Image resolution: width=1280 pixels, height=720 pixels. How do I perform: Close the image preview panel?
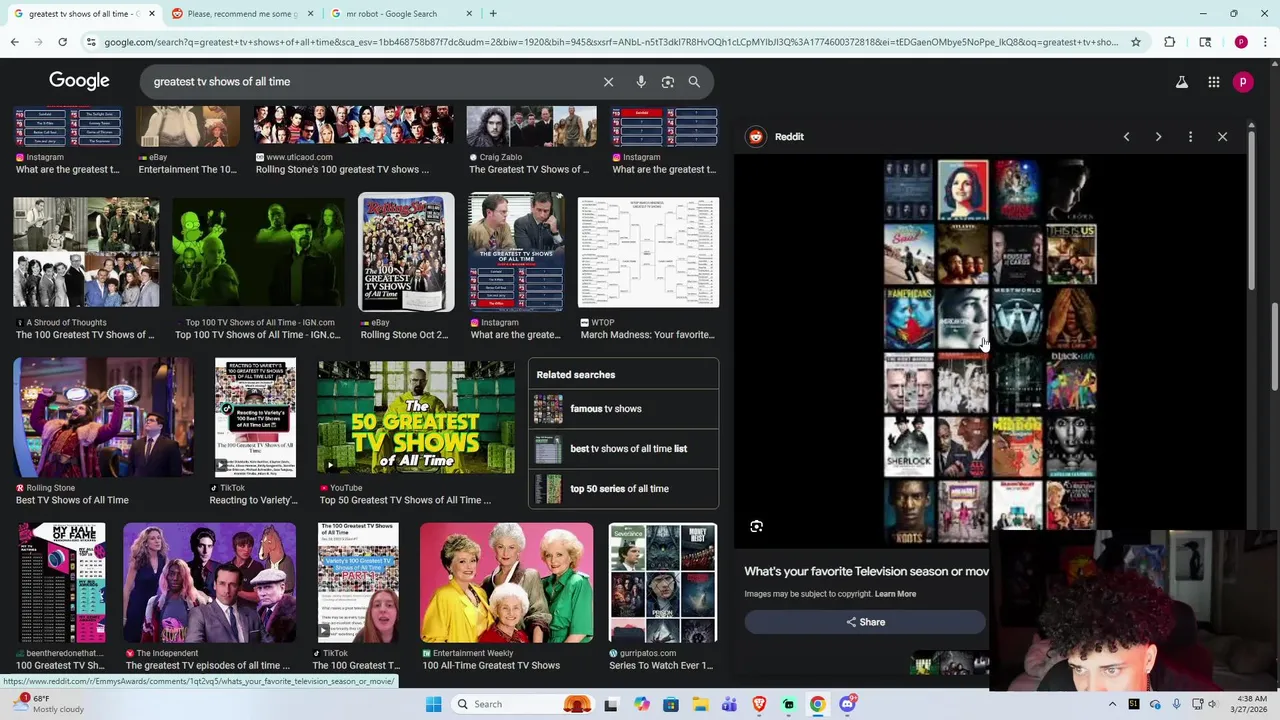[x=1222, y=137]
